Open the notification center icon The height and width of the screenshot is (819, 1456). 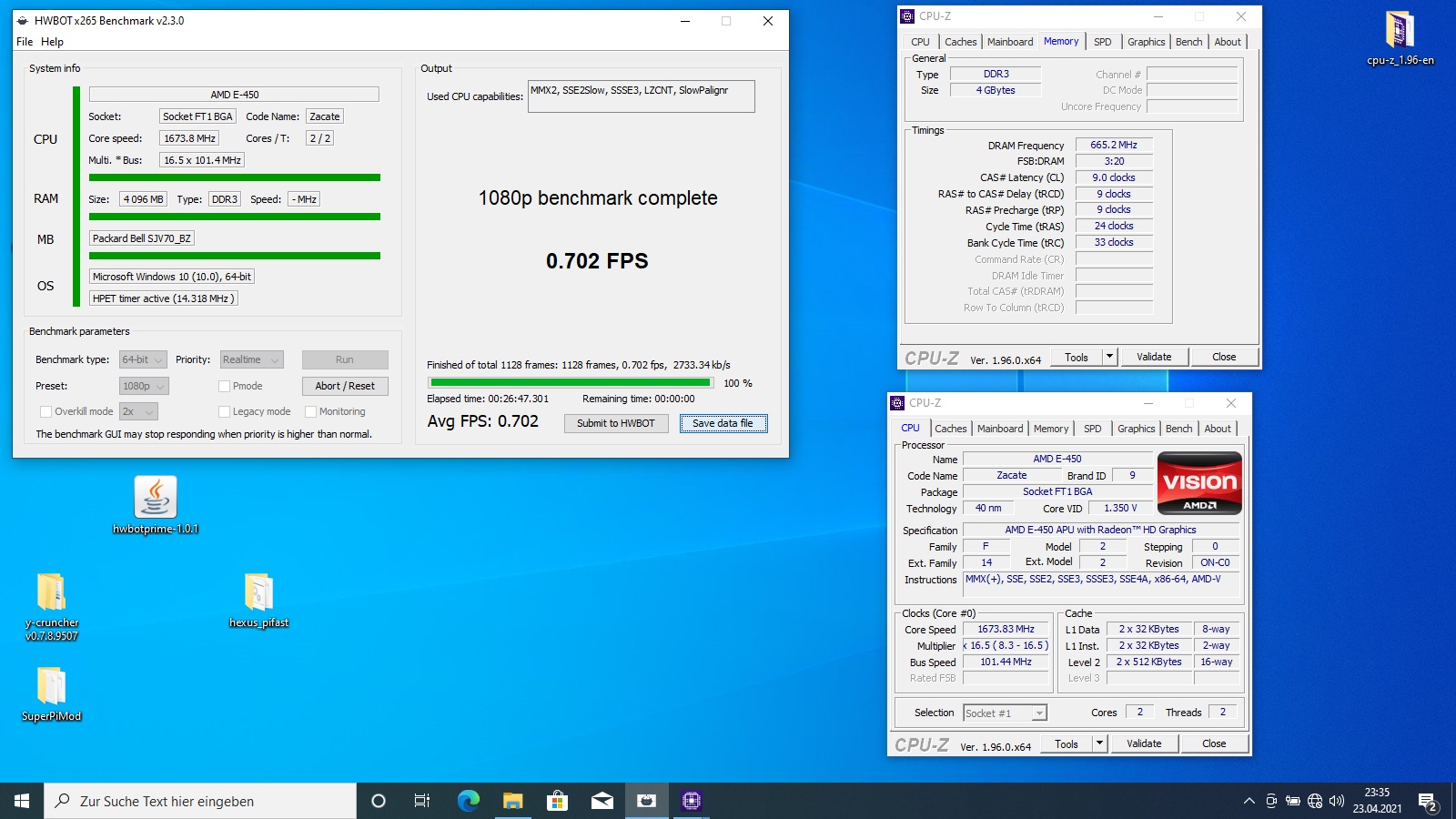coord(1428,802)
